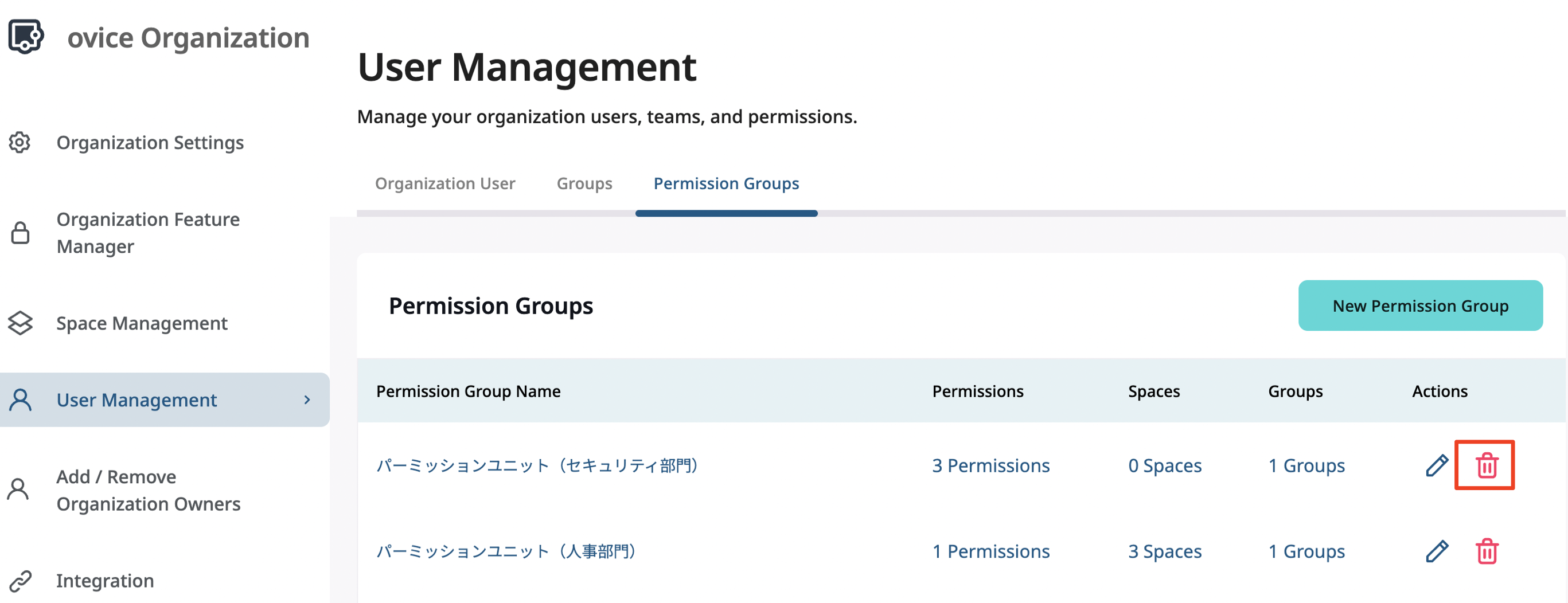
Task: Click the Space Management layers icon
Action: pos(20,323)
